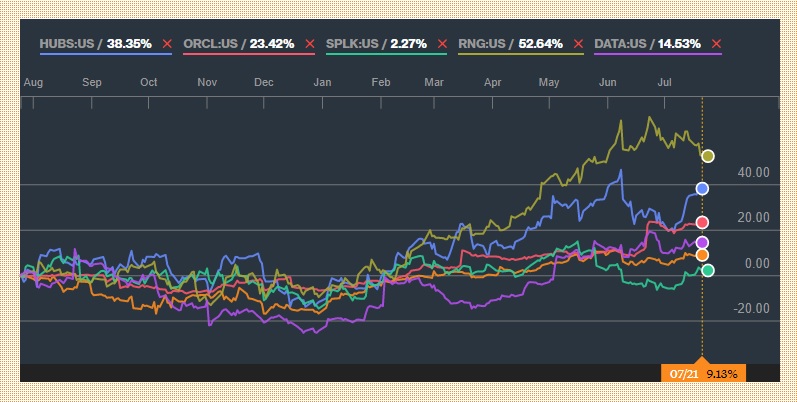Screen dimensions: 797x402
Task: Click the HUBS:US 38.35% legend label
Action: coord(96,44)
